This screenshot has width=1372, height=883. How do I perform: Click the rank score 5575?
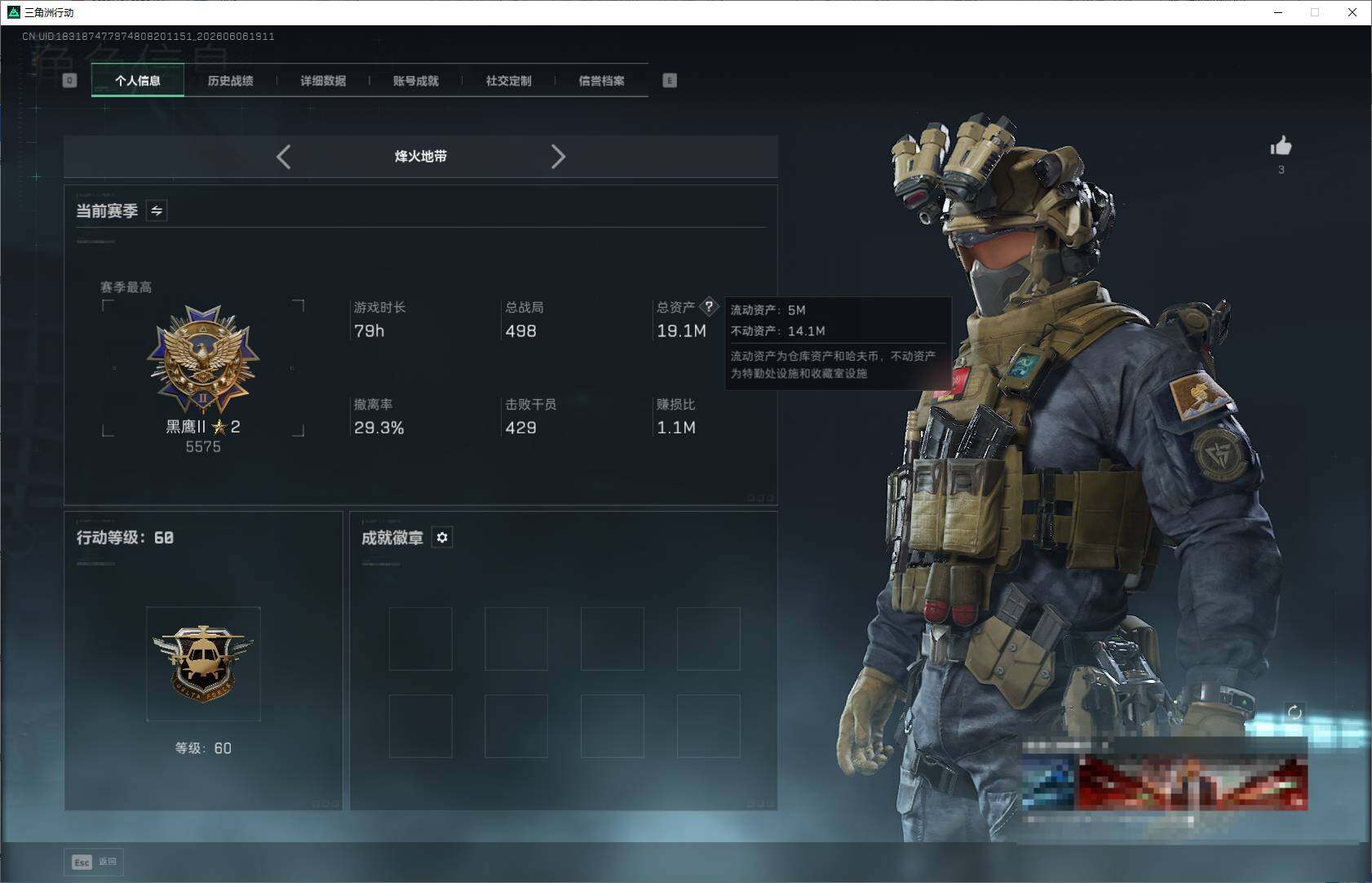[203, 446]
